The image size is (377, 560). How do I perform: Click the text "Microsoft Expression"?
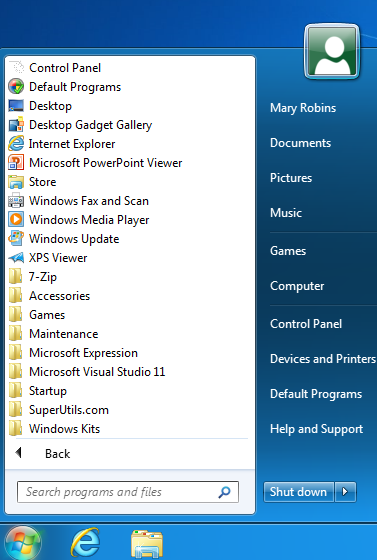[83, 353]
